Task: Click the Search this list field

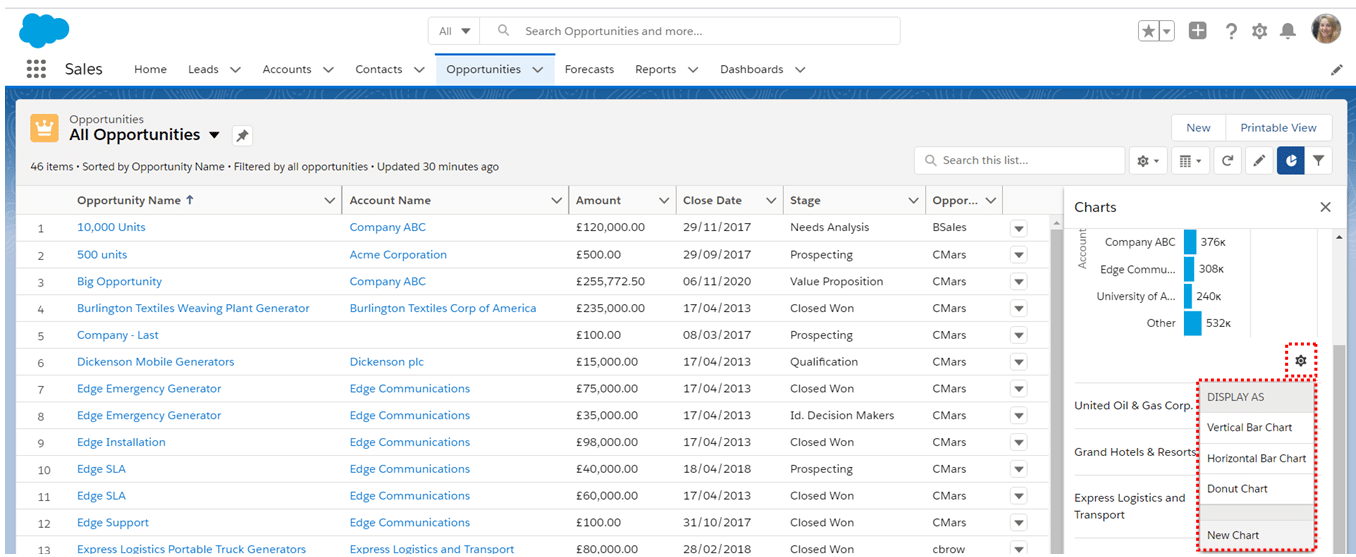Action: 1019,160
